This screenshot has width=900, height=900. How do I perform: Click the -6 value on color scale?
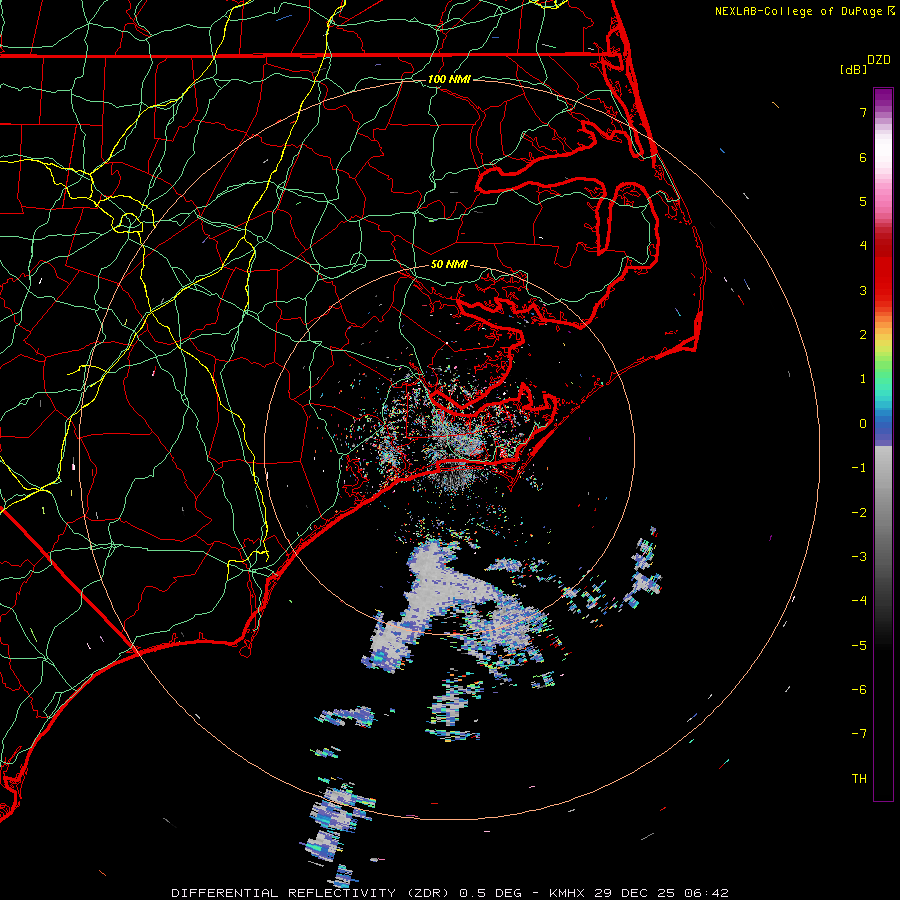click(859, 690)
